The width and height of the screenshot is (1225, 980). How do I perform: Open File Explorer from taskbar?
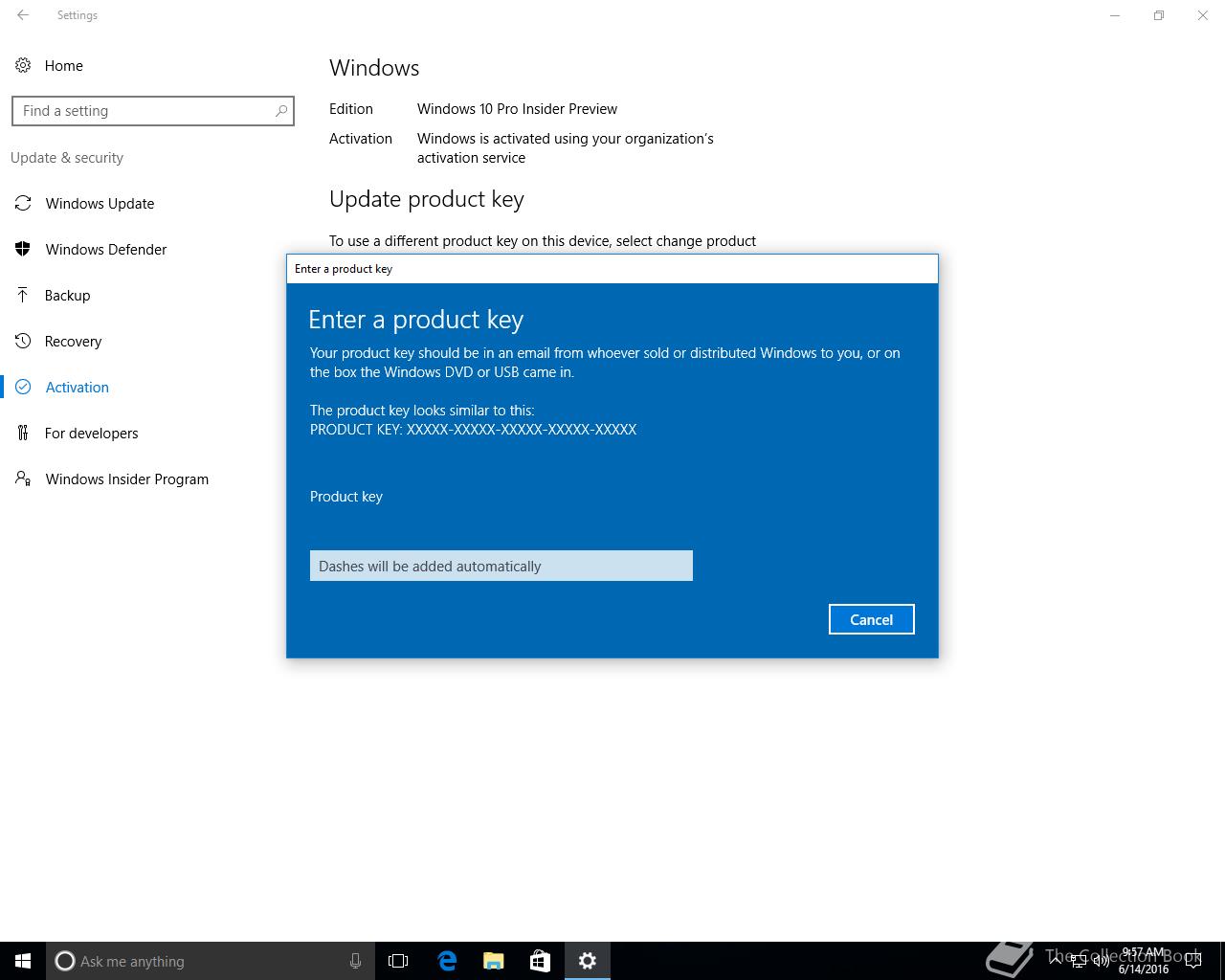coord(493,961)
